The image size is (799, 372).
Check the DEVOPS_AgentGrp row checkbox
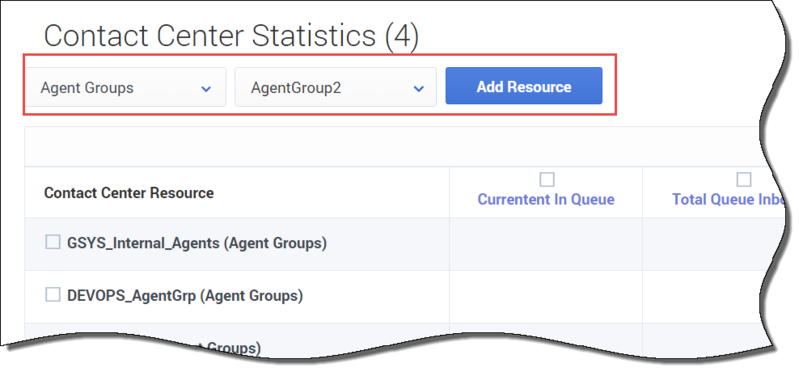[53, 295]
